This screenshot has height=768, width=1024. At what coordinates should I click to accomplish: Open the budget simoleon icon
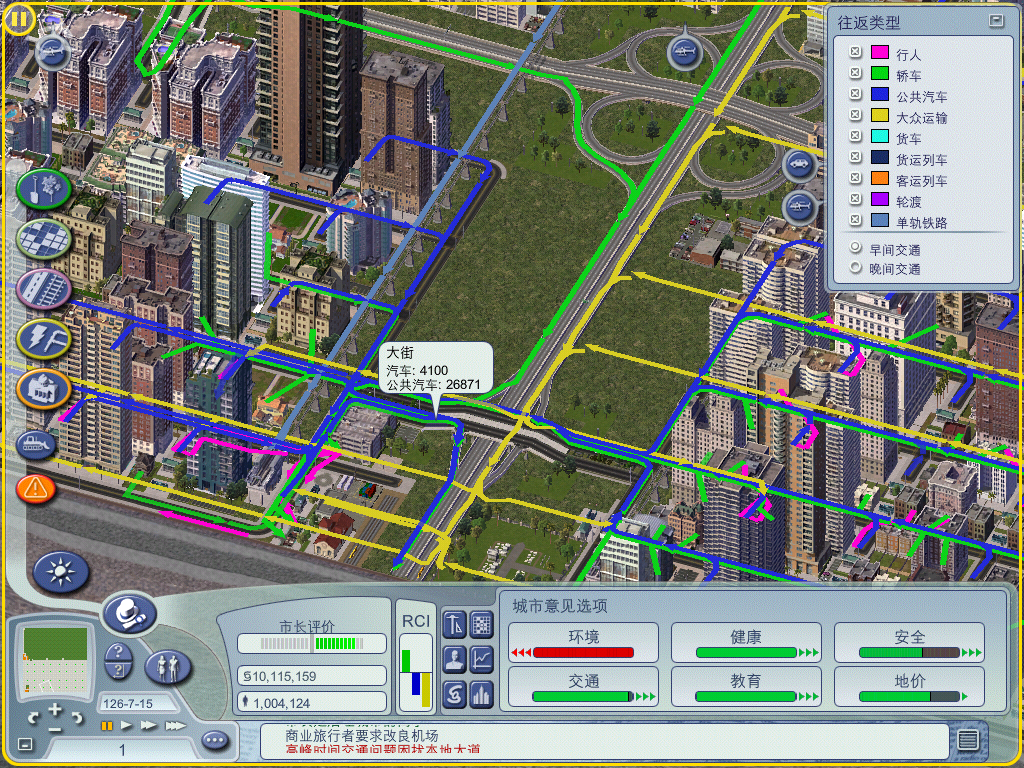pyautogui.click(x=454, y=694)
